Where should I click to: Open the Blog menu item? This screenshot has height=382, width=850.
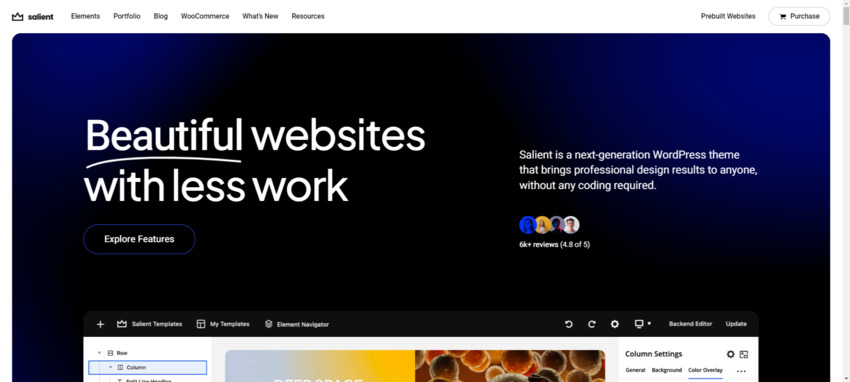click(x=160, y=16)
